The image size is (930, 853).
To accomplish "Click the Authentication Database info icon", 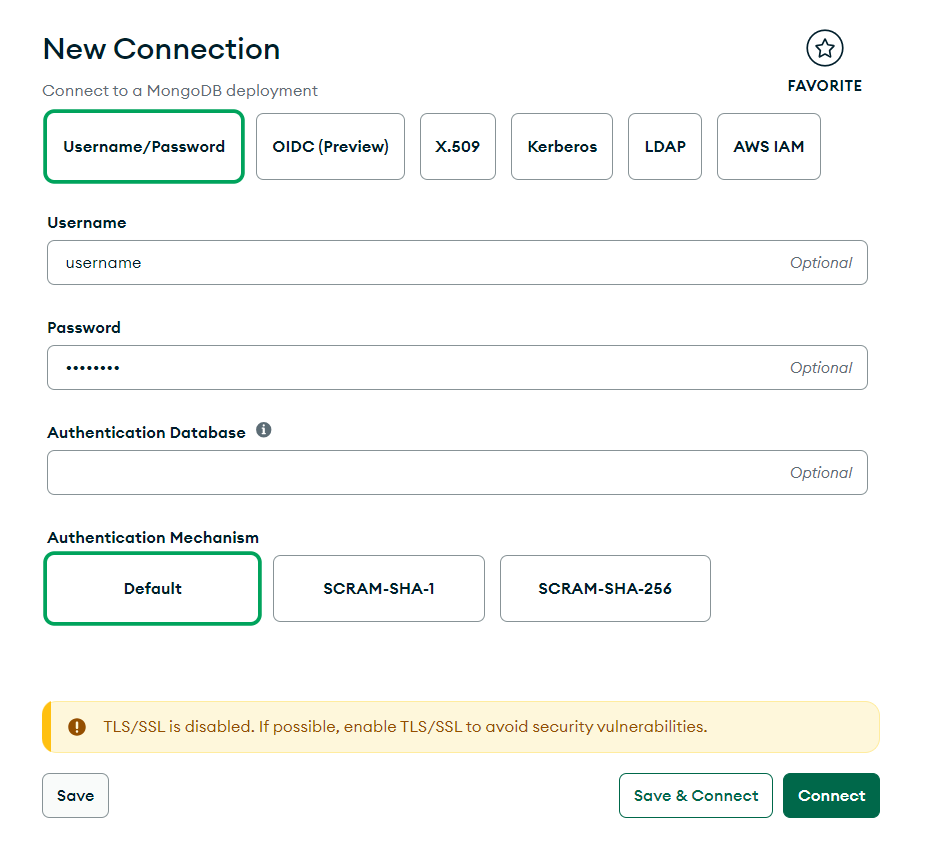I will coord(264,430).
